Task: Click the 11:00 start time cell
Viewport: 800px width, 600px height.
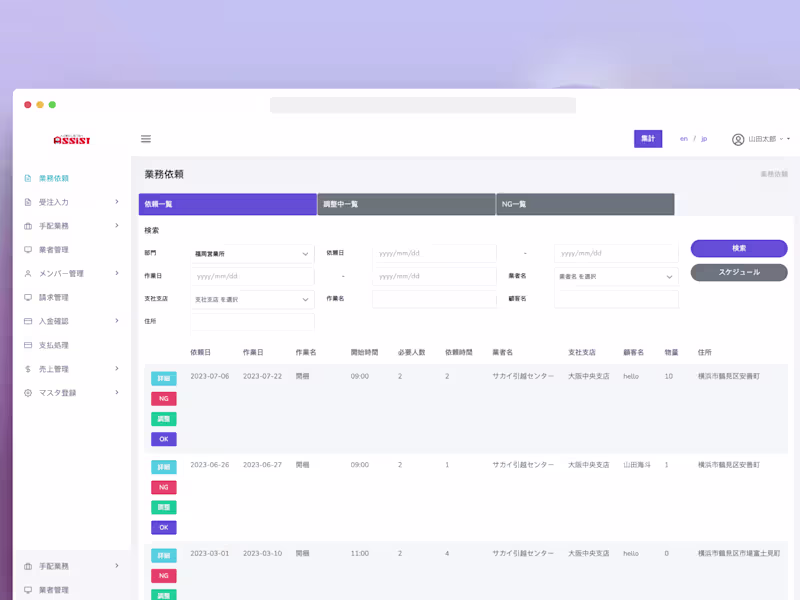Action: tap(360, 553)
